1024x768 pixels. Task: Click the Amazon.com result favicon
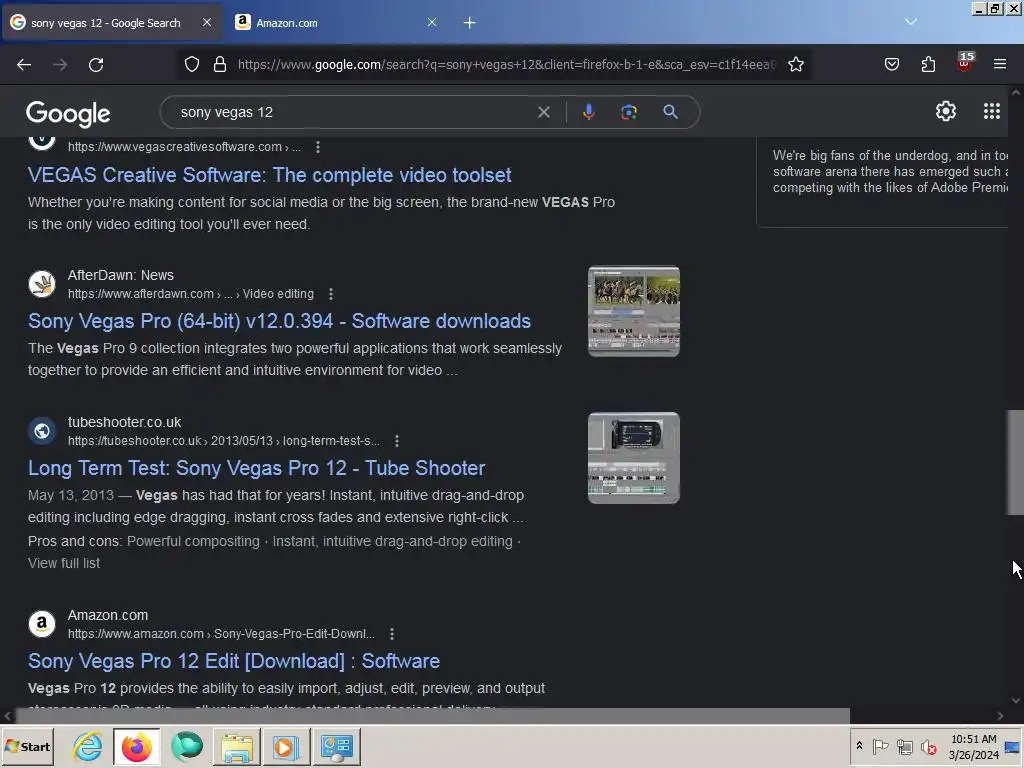42,624
